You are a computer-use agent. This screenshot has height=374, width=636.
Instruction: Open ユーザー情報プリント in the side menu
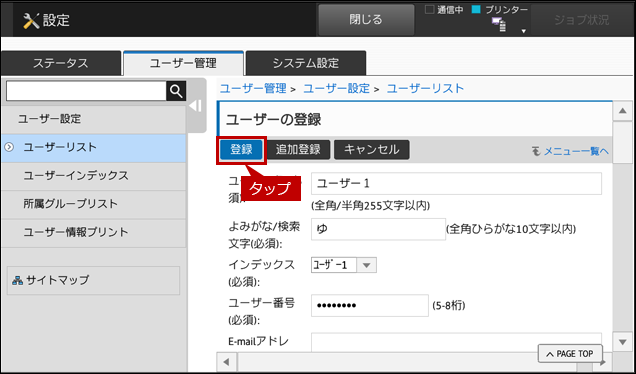[x=94, y=232]
